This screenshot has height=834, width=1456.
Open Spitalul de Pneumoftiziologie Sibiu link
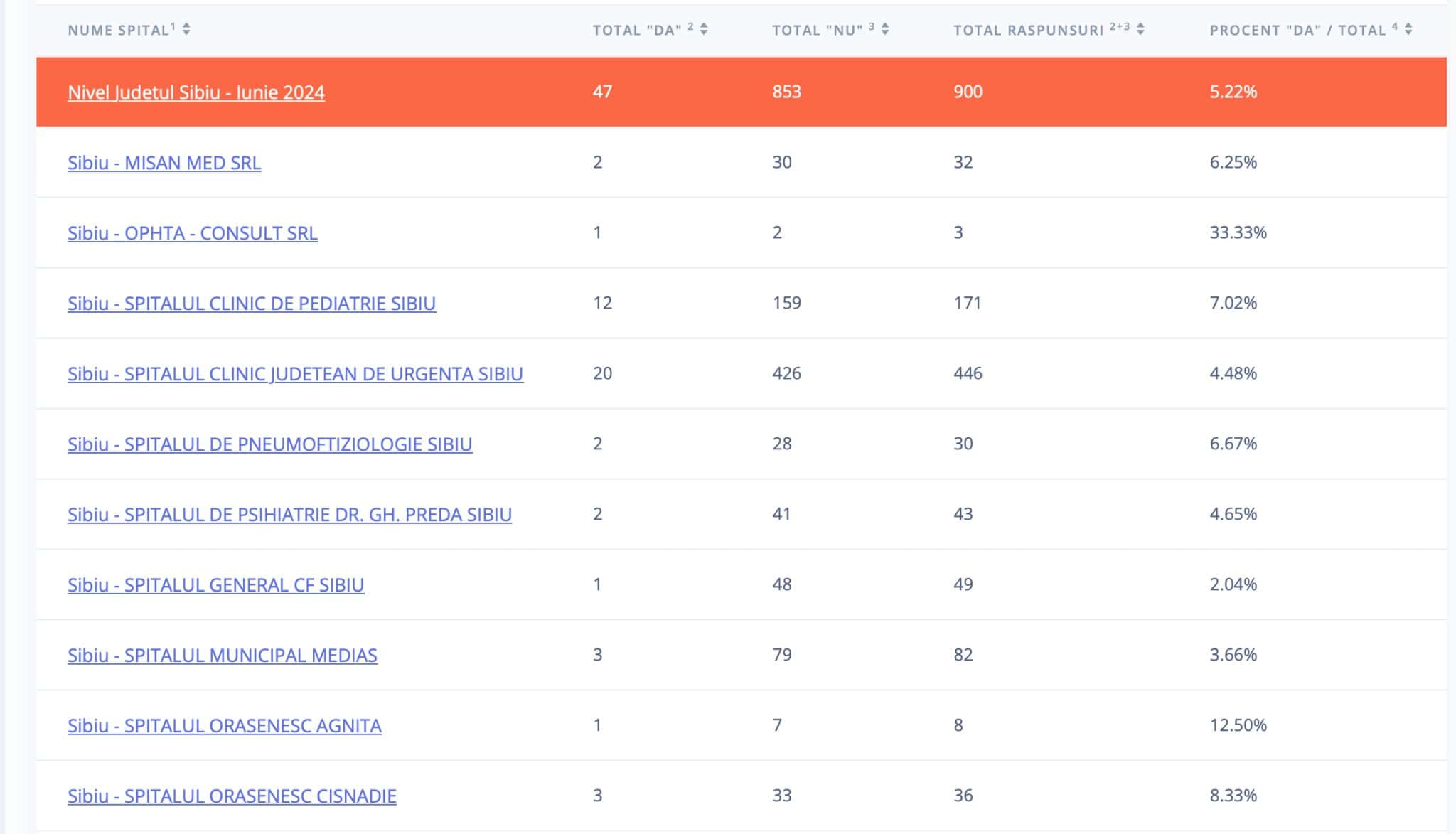pyautogui.click(x=270, y=444)
